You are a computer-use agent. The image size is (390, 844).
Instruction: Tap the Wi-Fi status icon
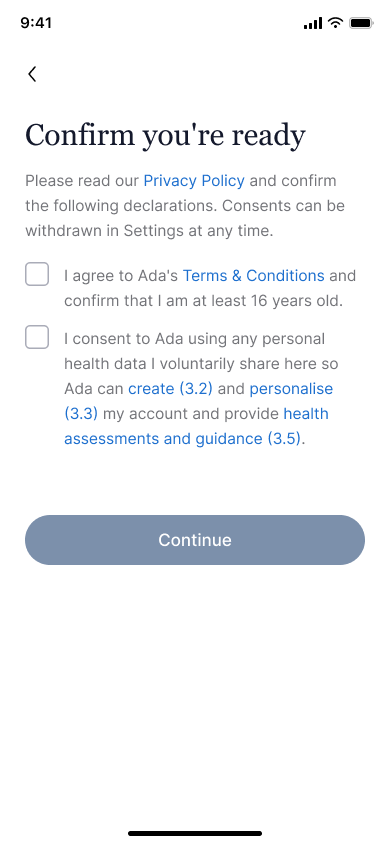[336, 23]
